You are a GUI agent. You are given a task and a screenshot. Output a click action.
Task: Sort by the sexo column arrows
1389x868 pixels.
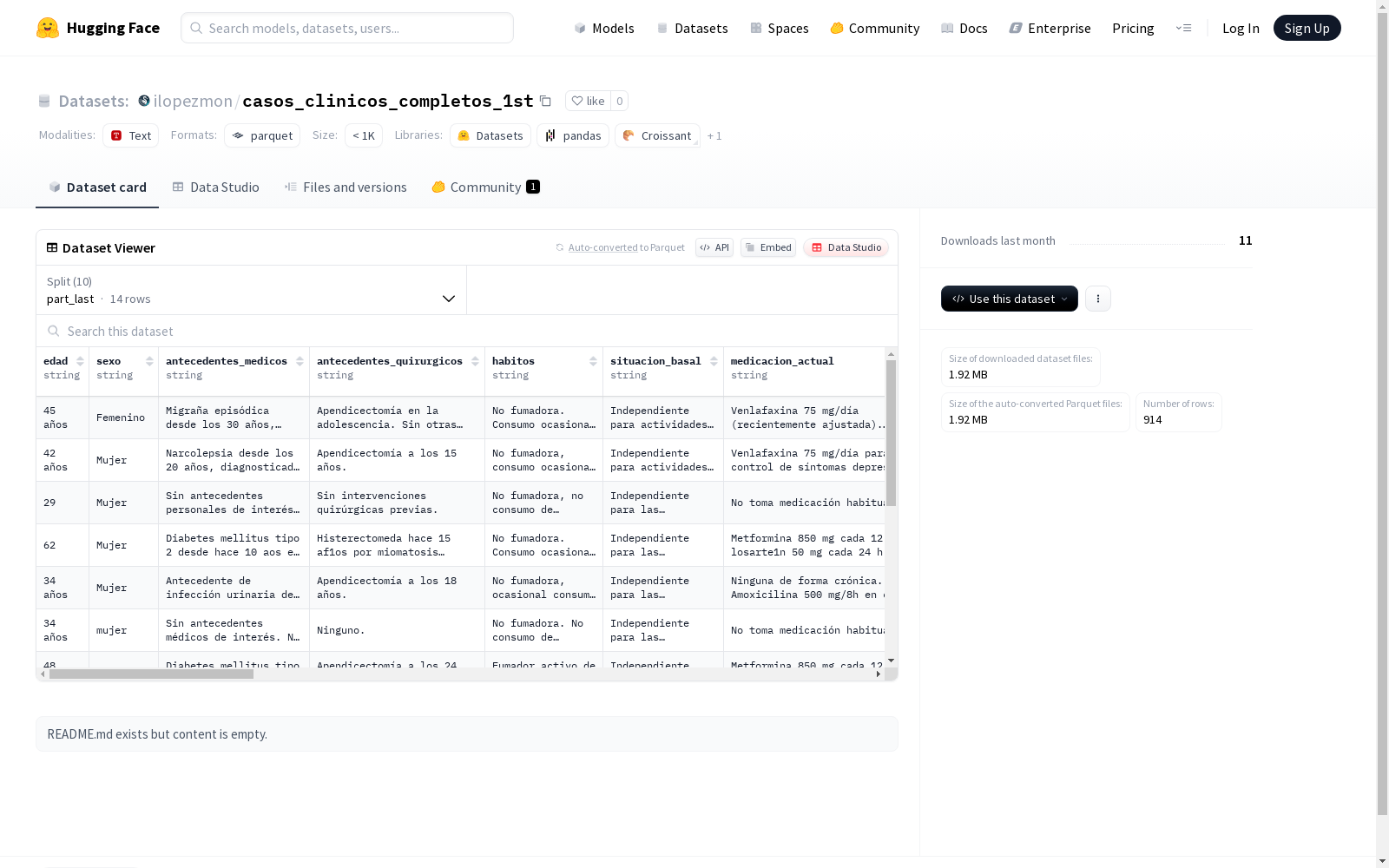point(149,361)
